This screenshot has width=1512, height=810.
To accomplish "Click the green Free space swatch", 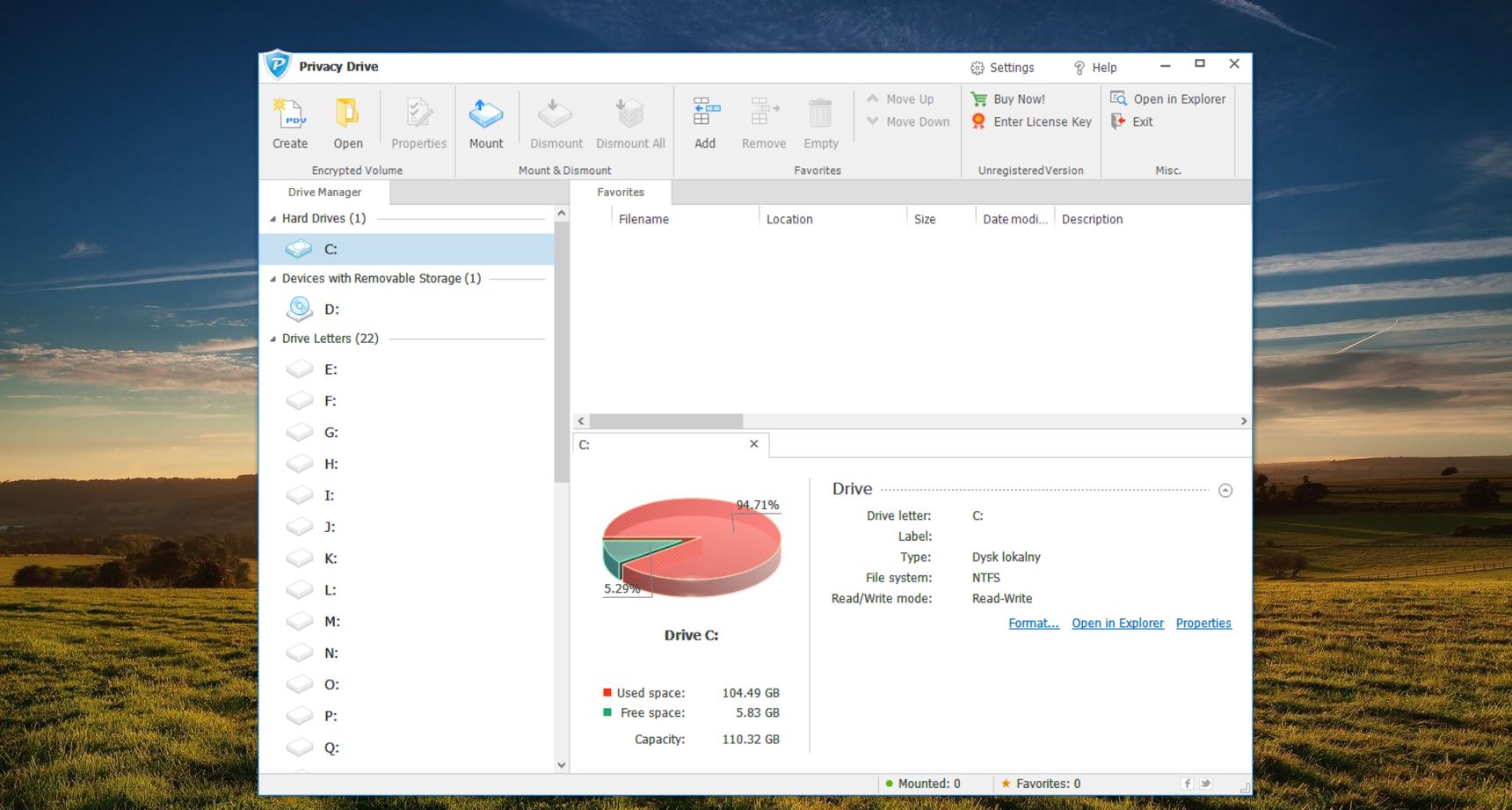I will (607, 712).
